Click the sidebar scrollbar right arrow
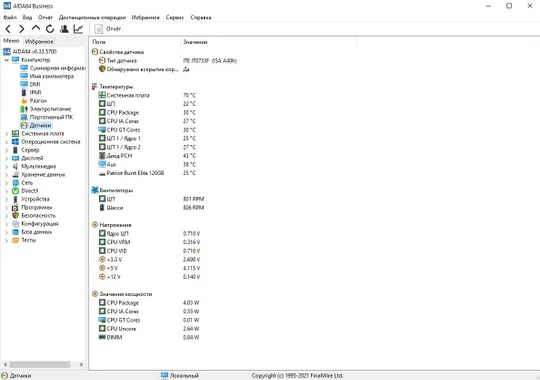 click(81, 364)
